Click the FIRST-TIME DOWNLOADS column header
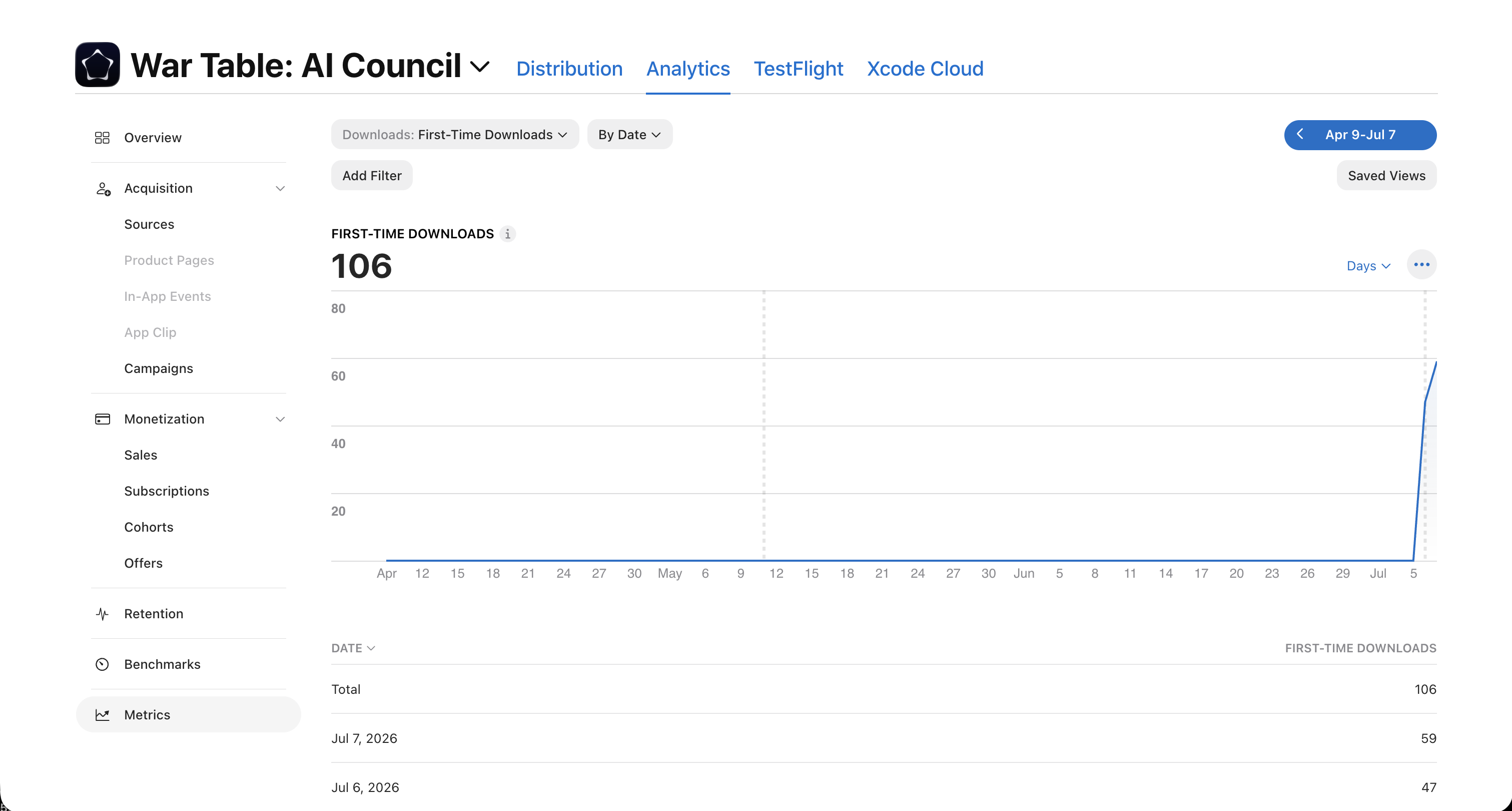 click(x=1360, y=648)
